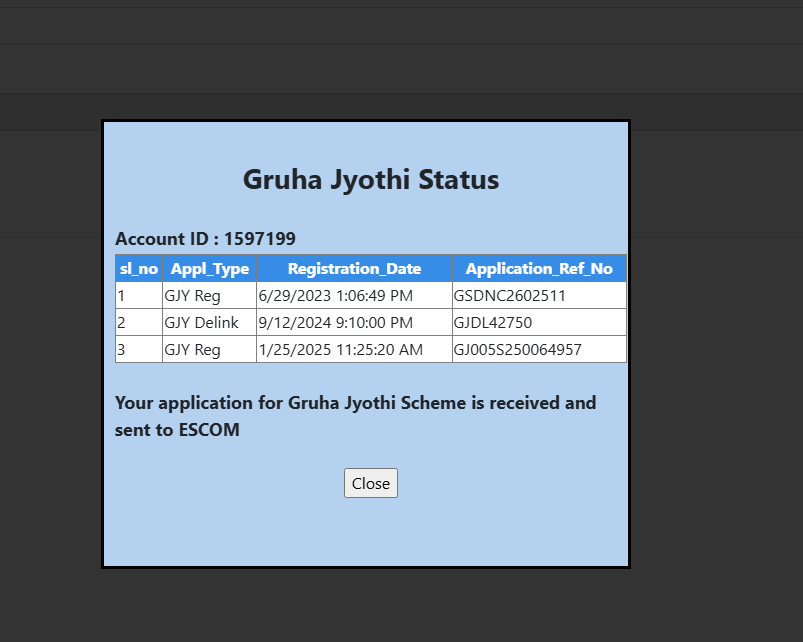
Task: Select the Registration_Date column header
Action: click(354, 268)
